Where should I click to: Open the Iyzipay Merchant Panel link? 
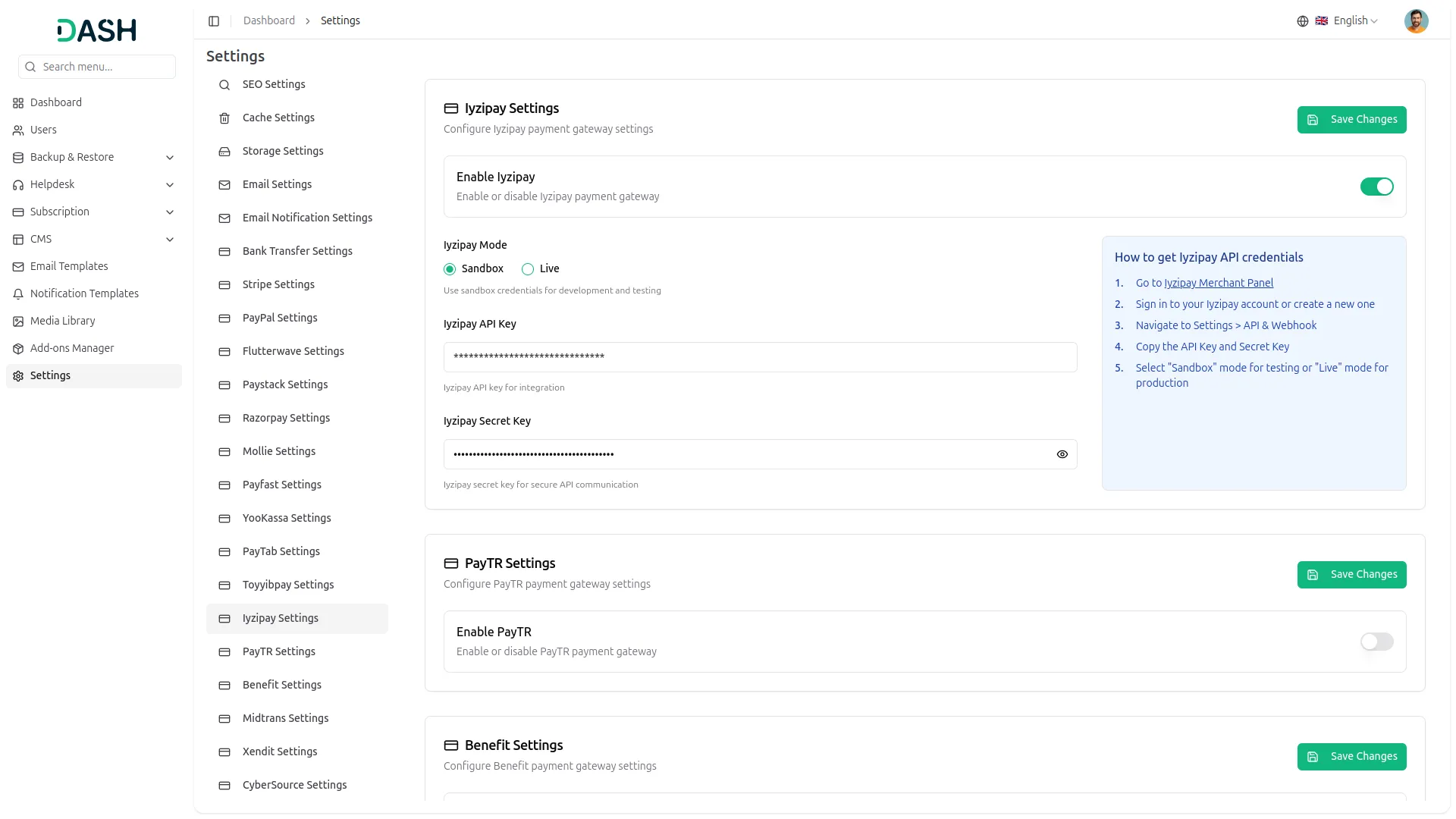point(1218,283)
